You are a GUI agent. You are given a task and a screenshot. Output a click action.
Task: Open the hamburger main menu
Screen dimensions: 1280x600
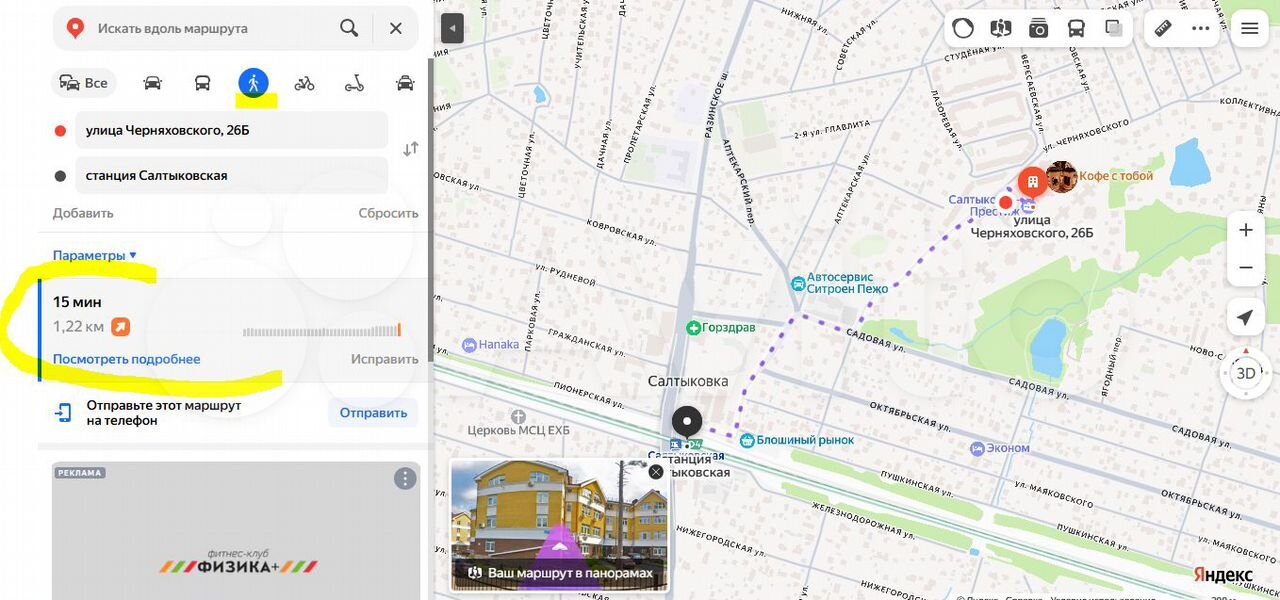[x=1249, y=28]
